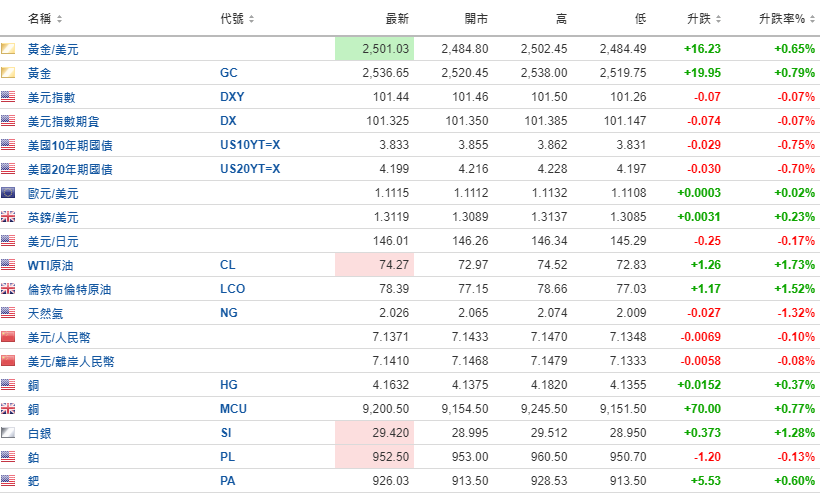Open the 黃金/美元 quote link
Screen dimensions: 820x496
[x=53, y=49]
